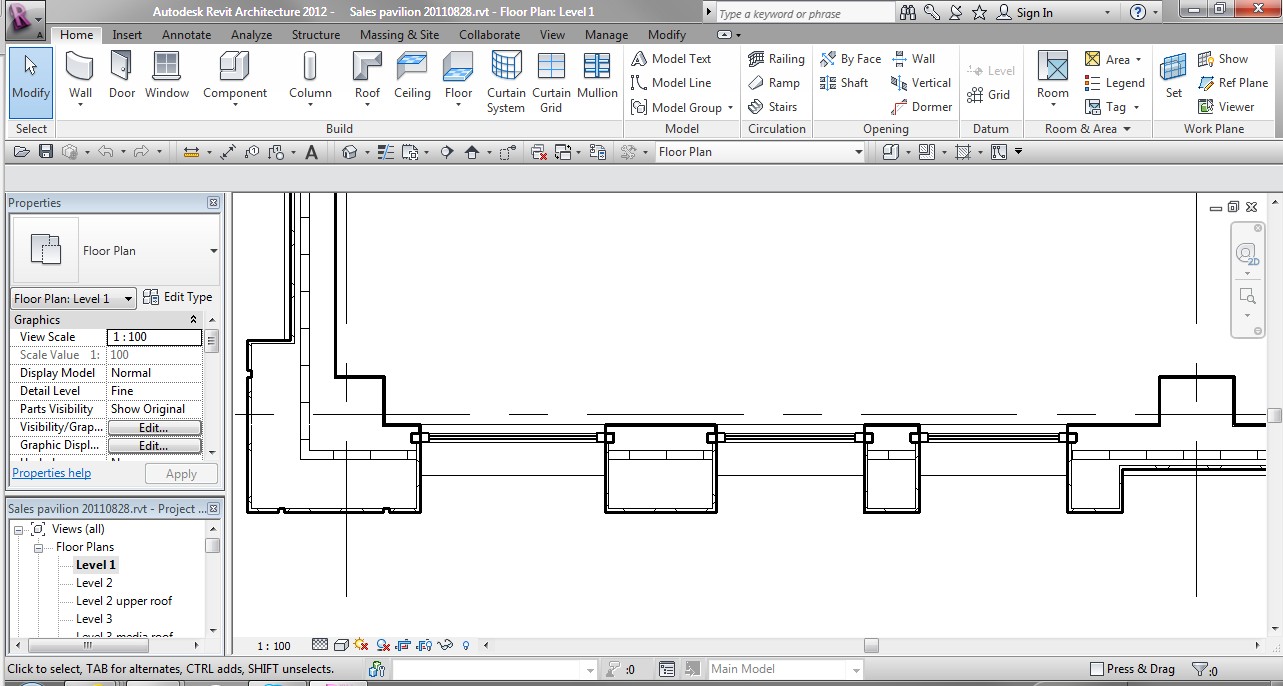
Task: Select the Curtain Grid tool
Action: 551,82
